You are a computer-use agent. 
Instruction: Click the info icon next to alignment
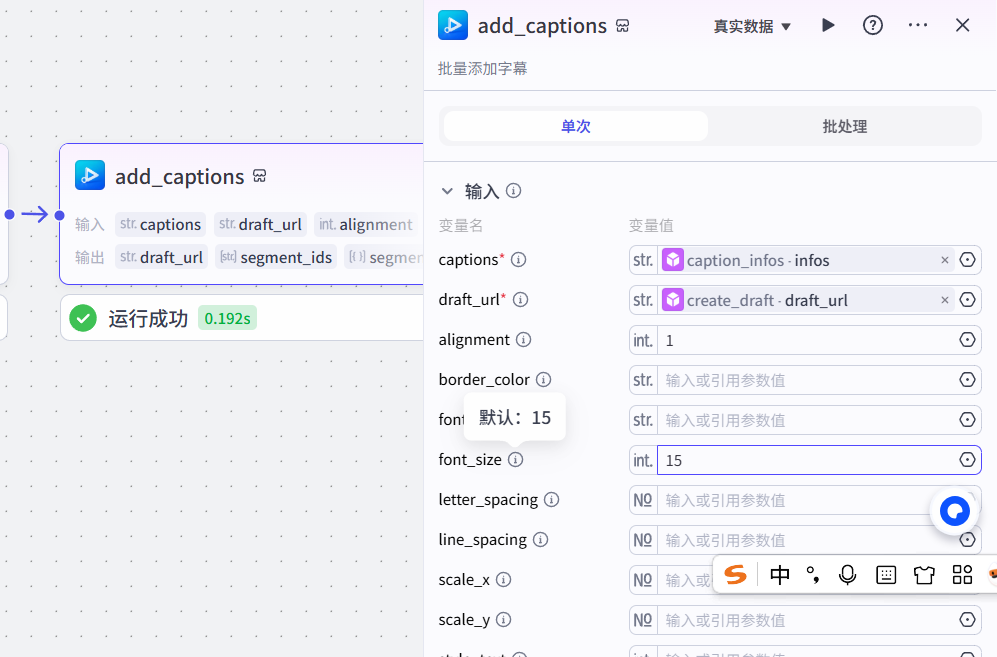[x=523, y=340]
